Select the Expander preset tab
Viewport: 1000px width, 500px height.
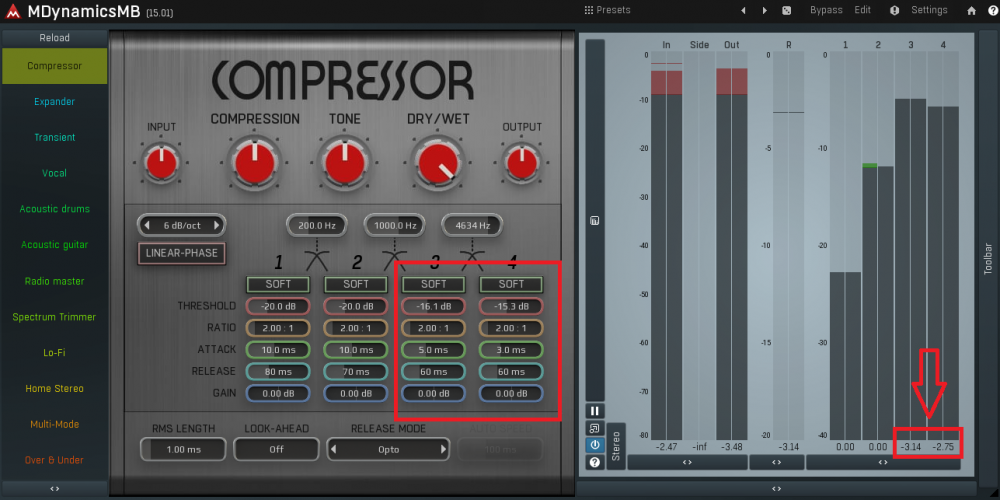[54, 101]
